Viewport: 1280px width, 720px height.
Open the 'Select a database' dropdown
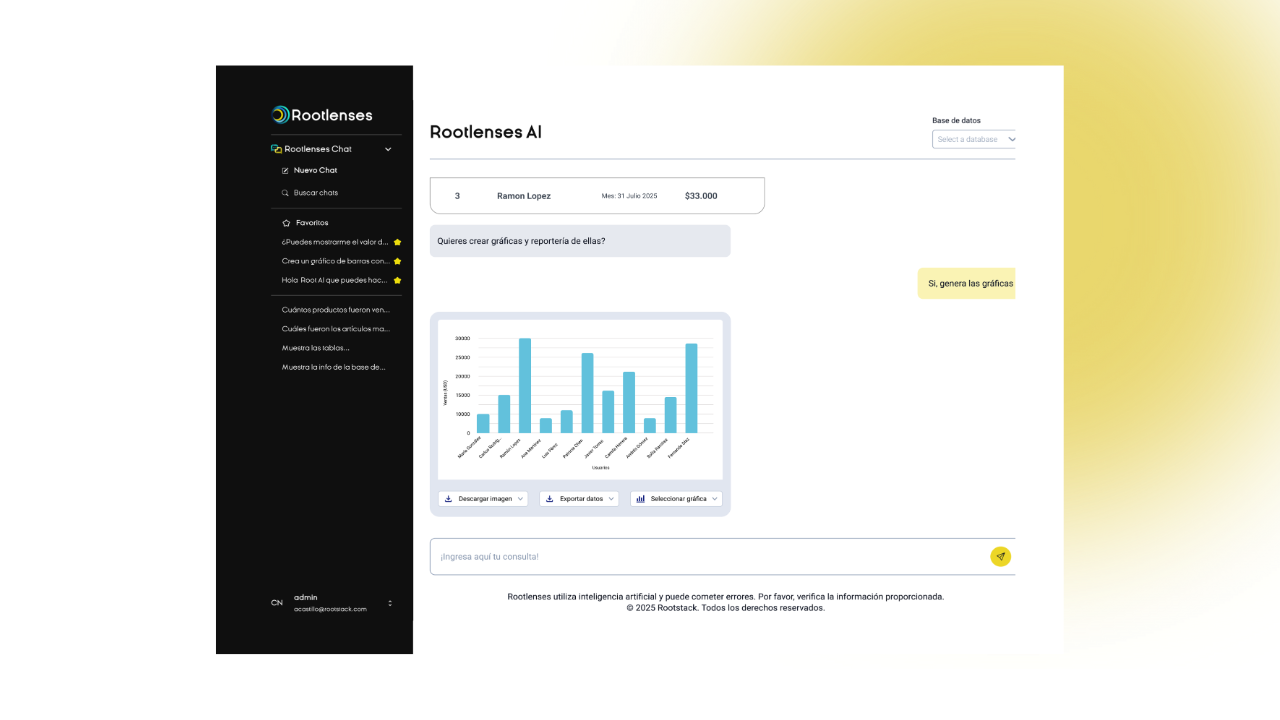point(974,139)
